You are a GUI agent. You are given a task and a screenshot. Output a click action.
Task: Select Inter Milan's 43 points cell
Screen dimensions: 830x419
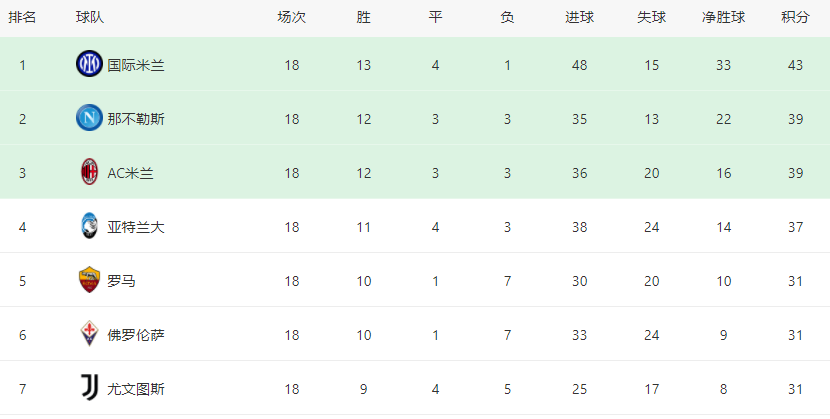(795, 65)
